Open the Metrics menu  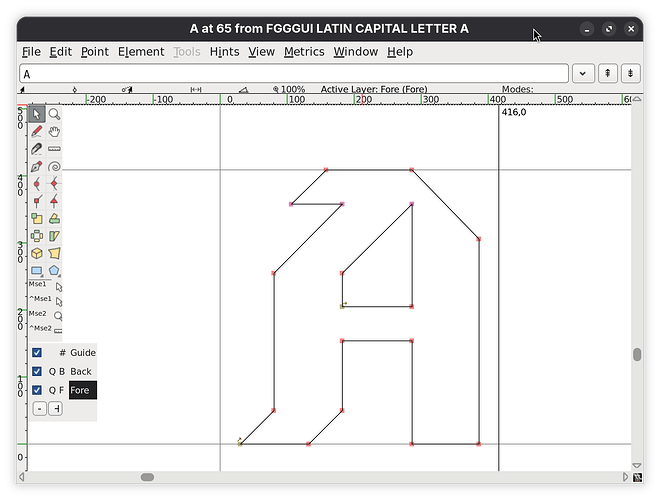tap(303, 52)
